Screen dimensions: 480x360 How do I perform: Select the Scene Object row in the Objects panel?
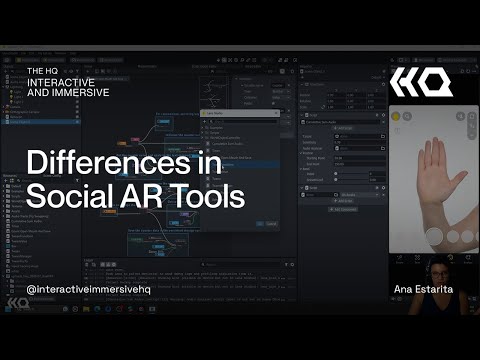coord(40,122)
